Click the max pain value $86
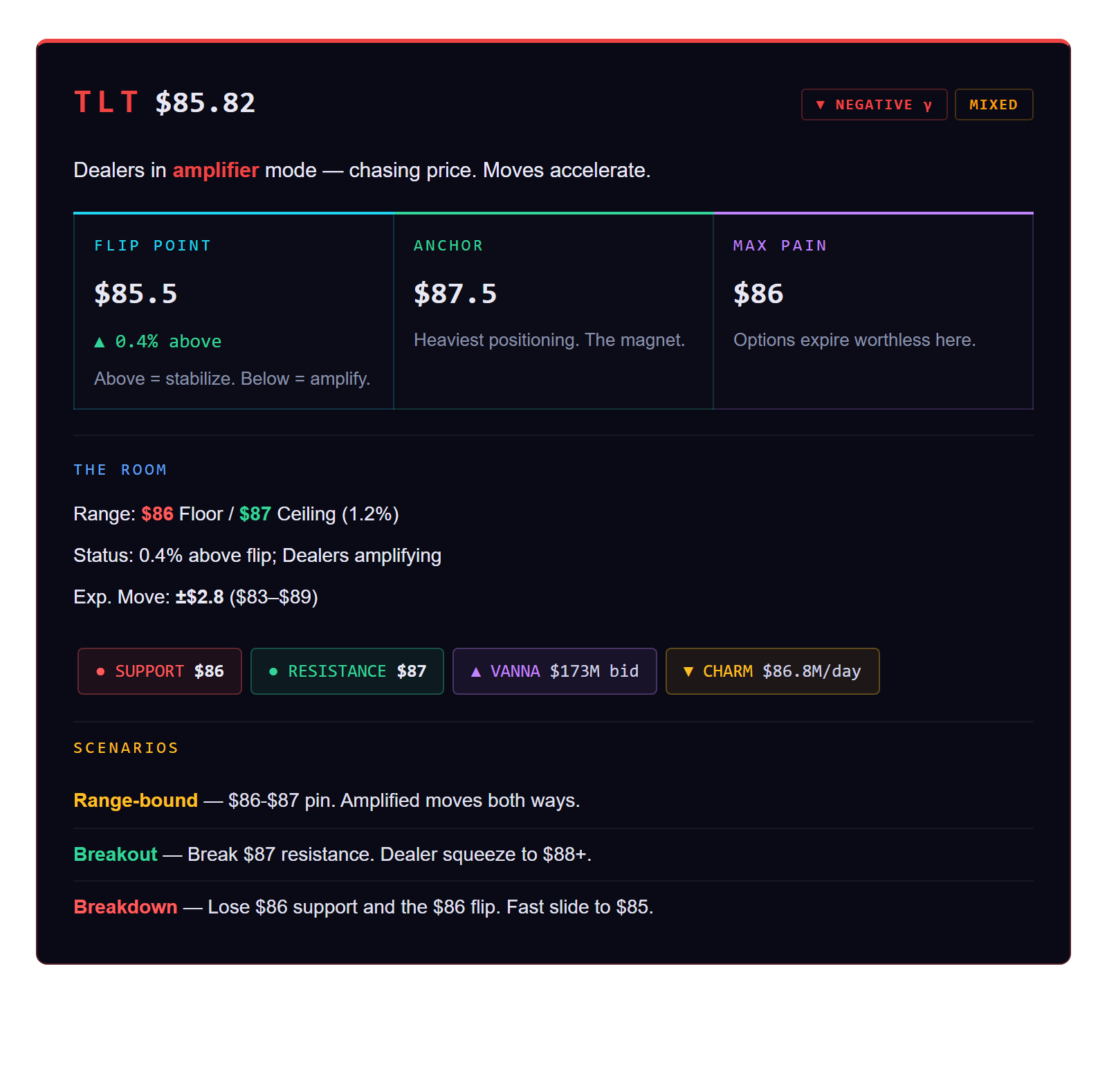Image resolution: width=1107 pixels, height=1092 pixels. coord(758,293)
